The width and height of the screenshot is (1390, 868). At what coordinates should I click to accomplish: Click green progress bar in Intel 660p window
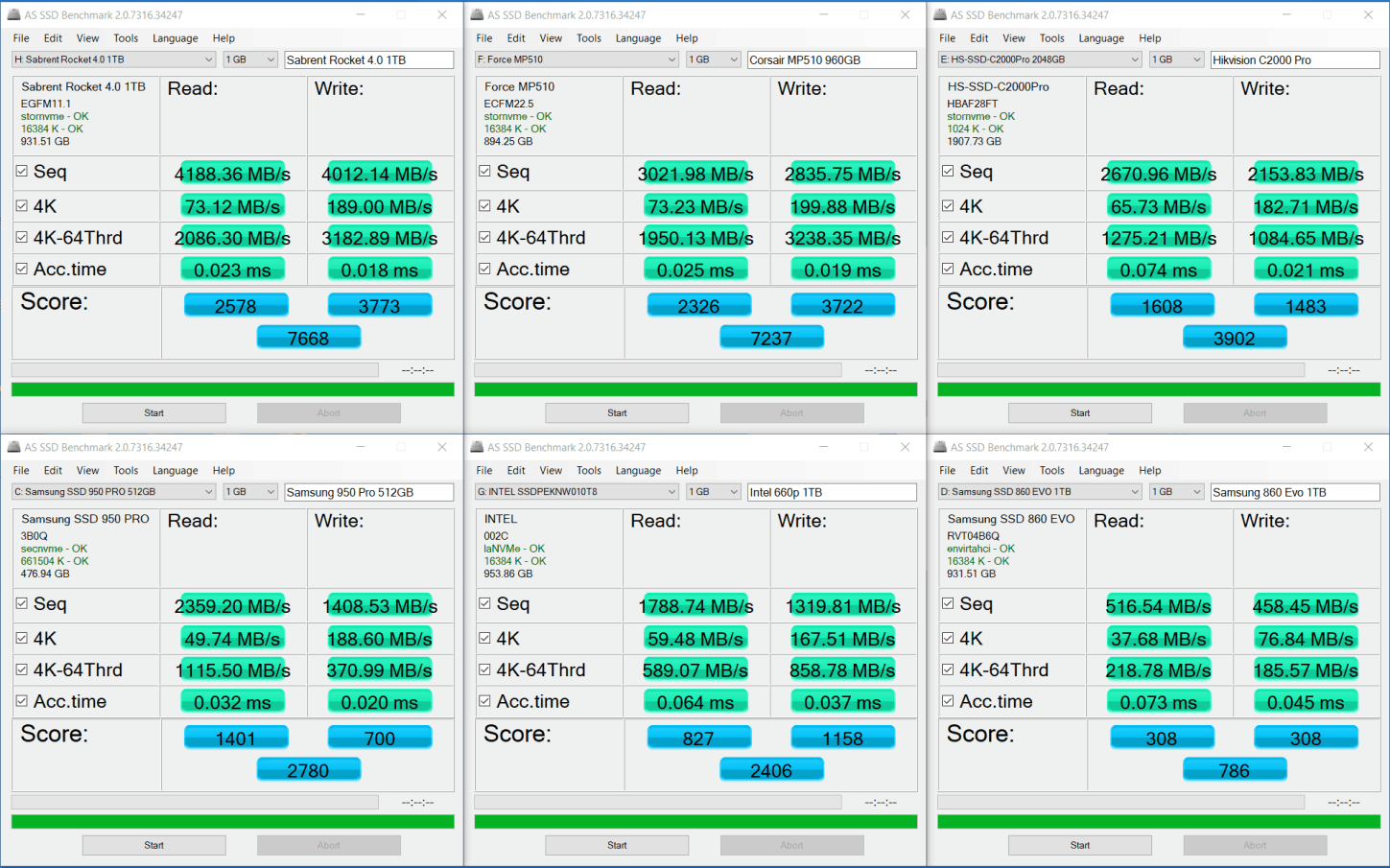coord(695,822)
